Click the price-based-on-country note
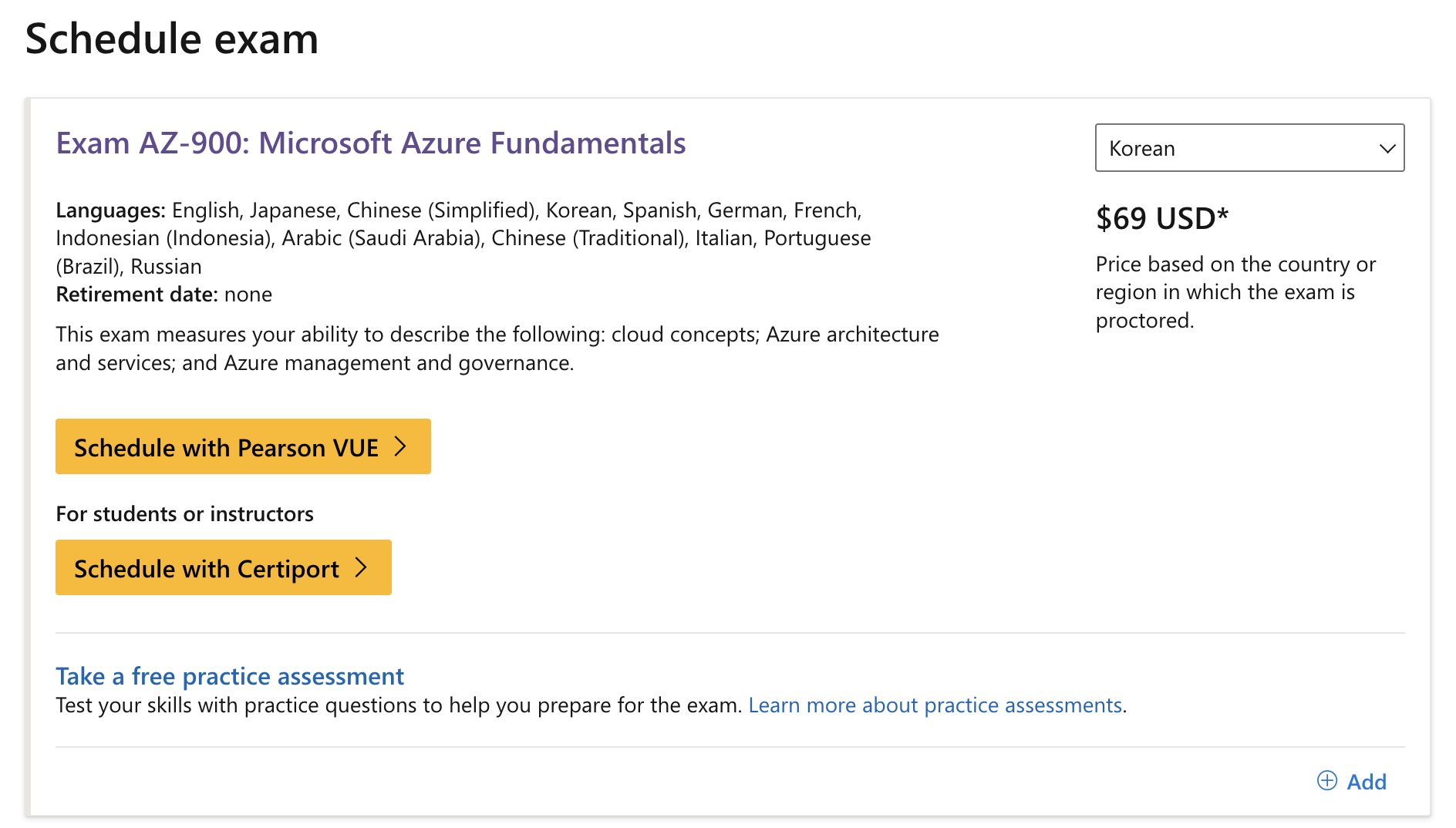The height and width of the screenshot is (828, 1456). point(1235,292)
